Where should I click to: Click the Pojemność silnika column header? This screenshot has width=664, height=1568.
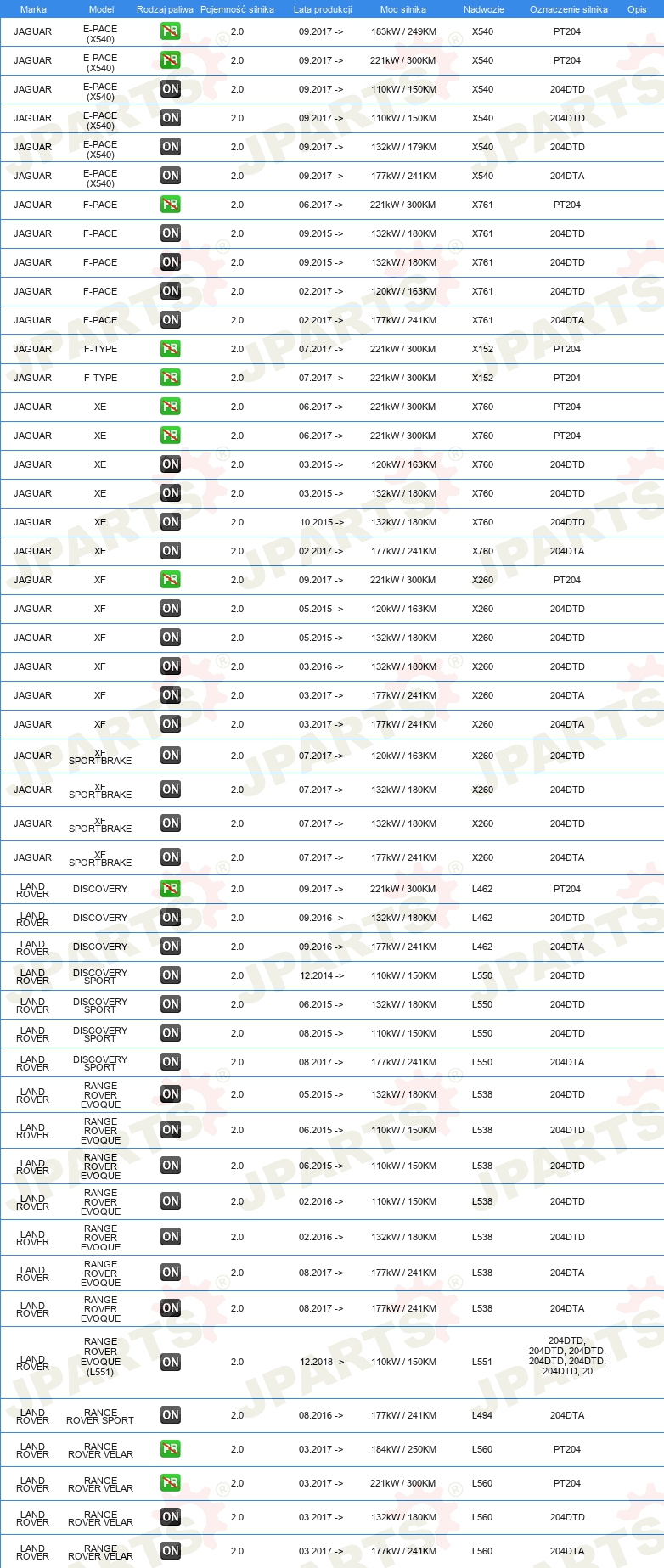[237, 9]
